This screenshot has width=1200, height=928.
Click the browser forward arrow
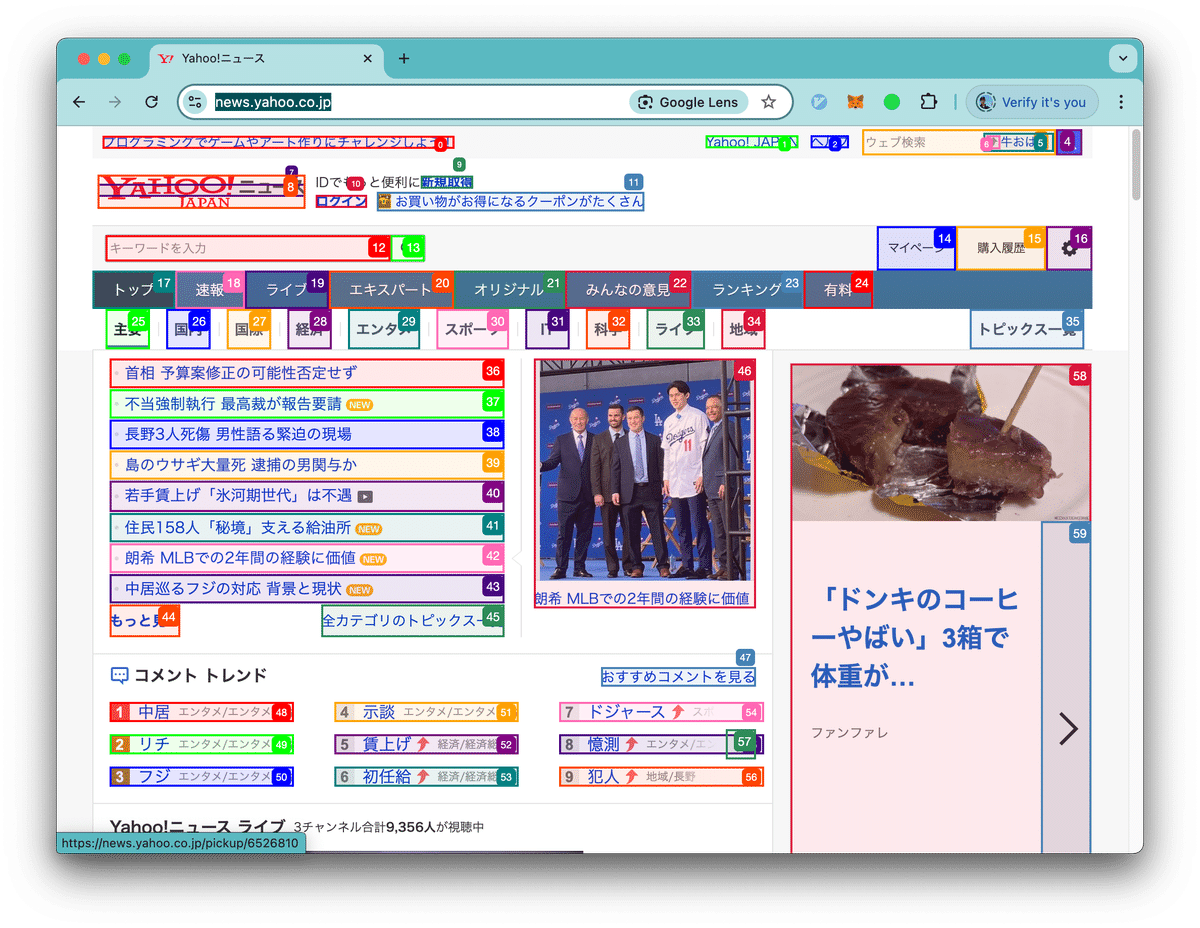click(115, 102)
